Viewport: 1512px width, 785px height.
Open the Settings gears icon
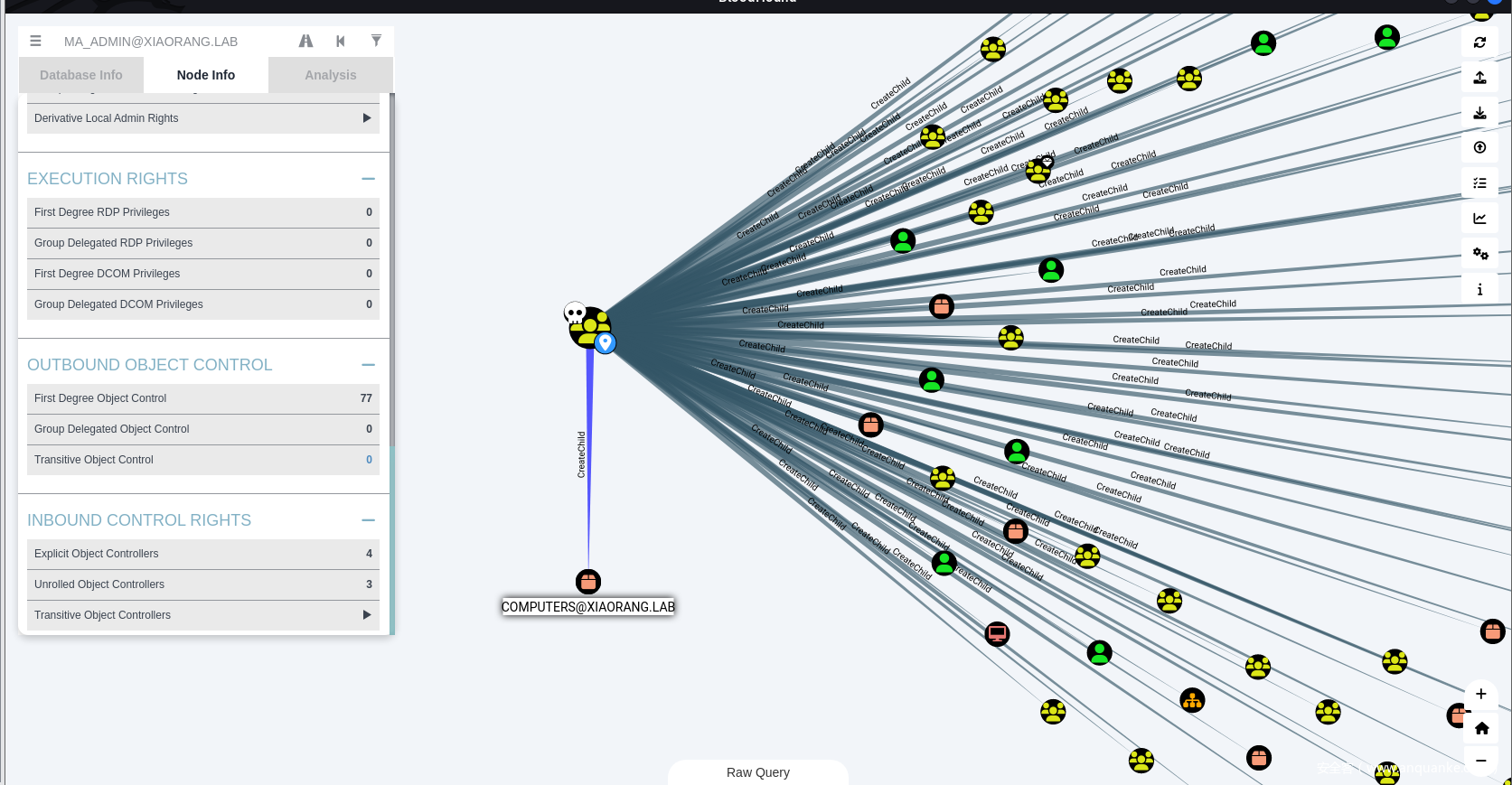(x=1479, y=254)
